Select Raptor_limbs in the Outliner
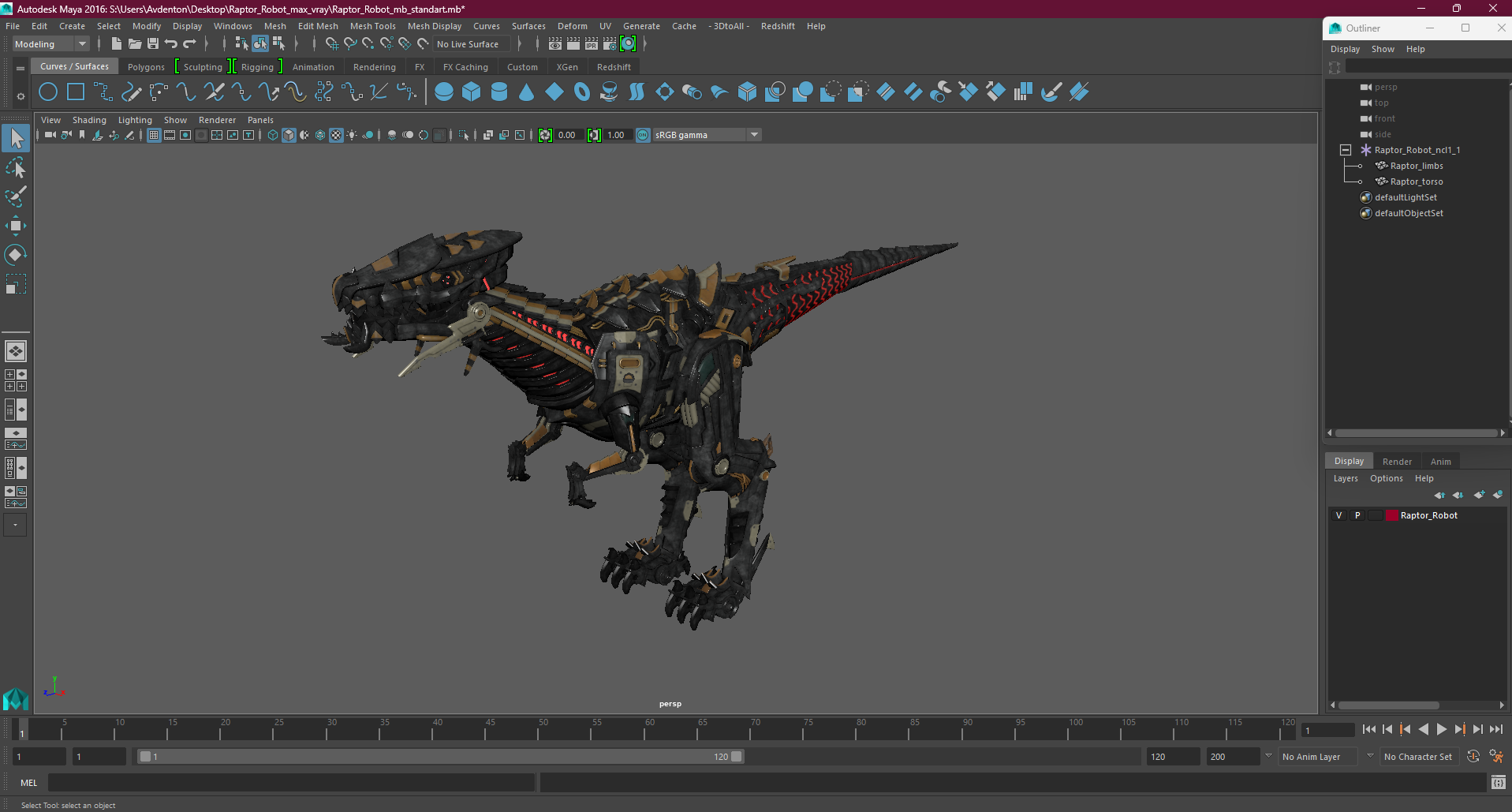 click(1417, 166)
